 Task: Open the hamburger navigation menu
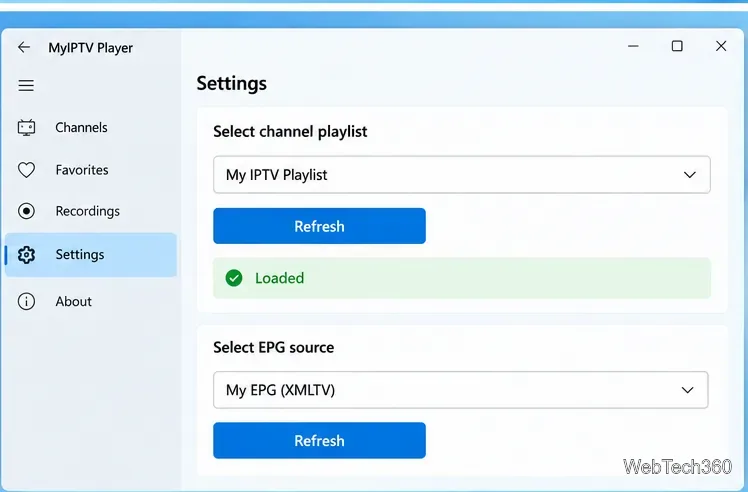[x=26, y=85]
